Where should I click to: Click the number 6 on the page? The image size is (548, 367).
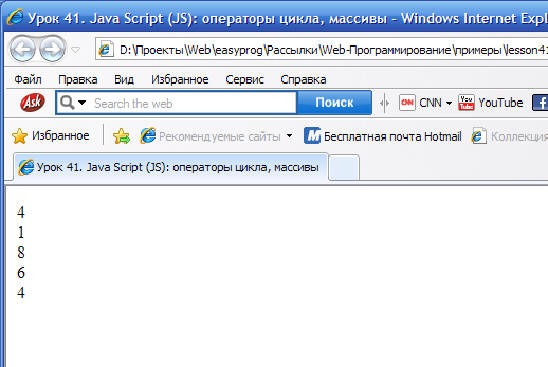click(21, 273)
